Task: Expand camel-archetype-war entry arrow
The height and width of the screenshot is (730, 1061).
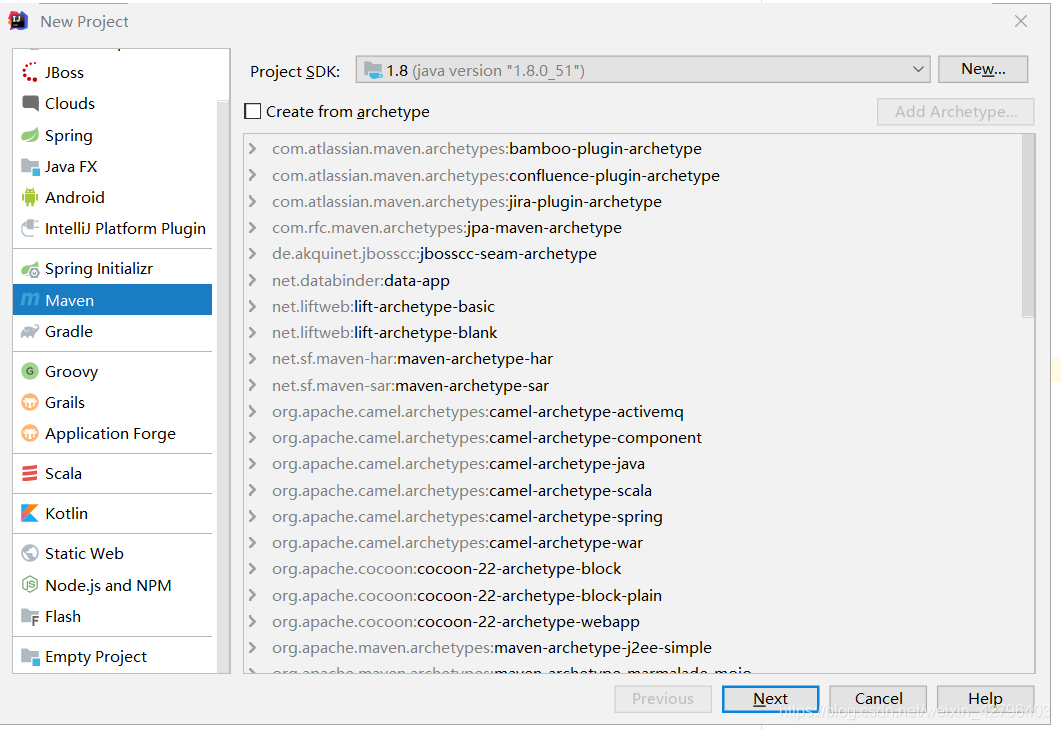Action: [252, 543]
